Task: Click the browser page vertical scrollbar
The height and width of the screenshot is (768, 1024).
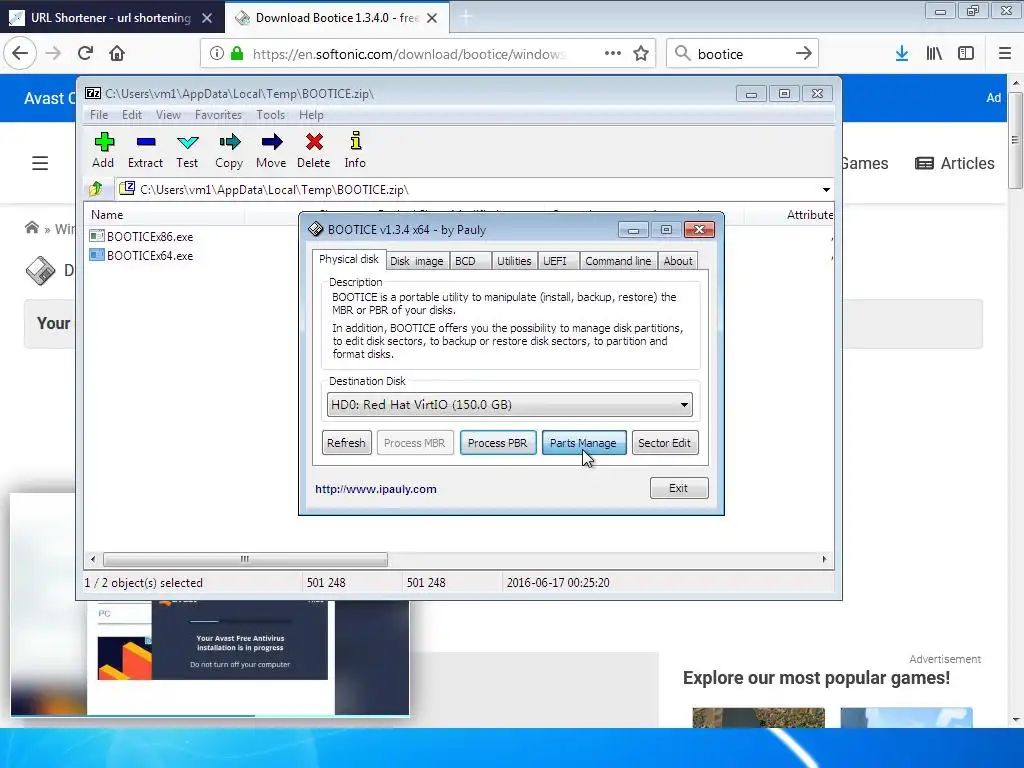Action: (1015, 140)
